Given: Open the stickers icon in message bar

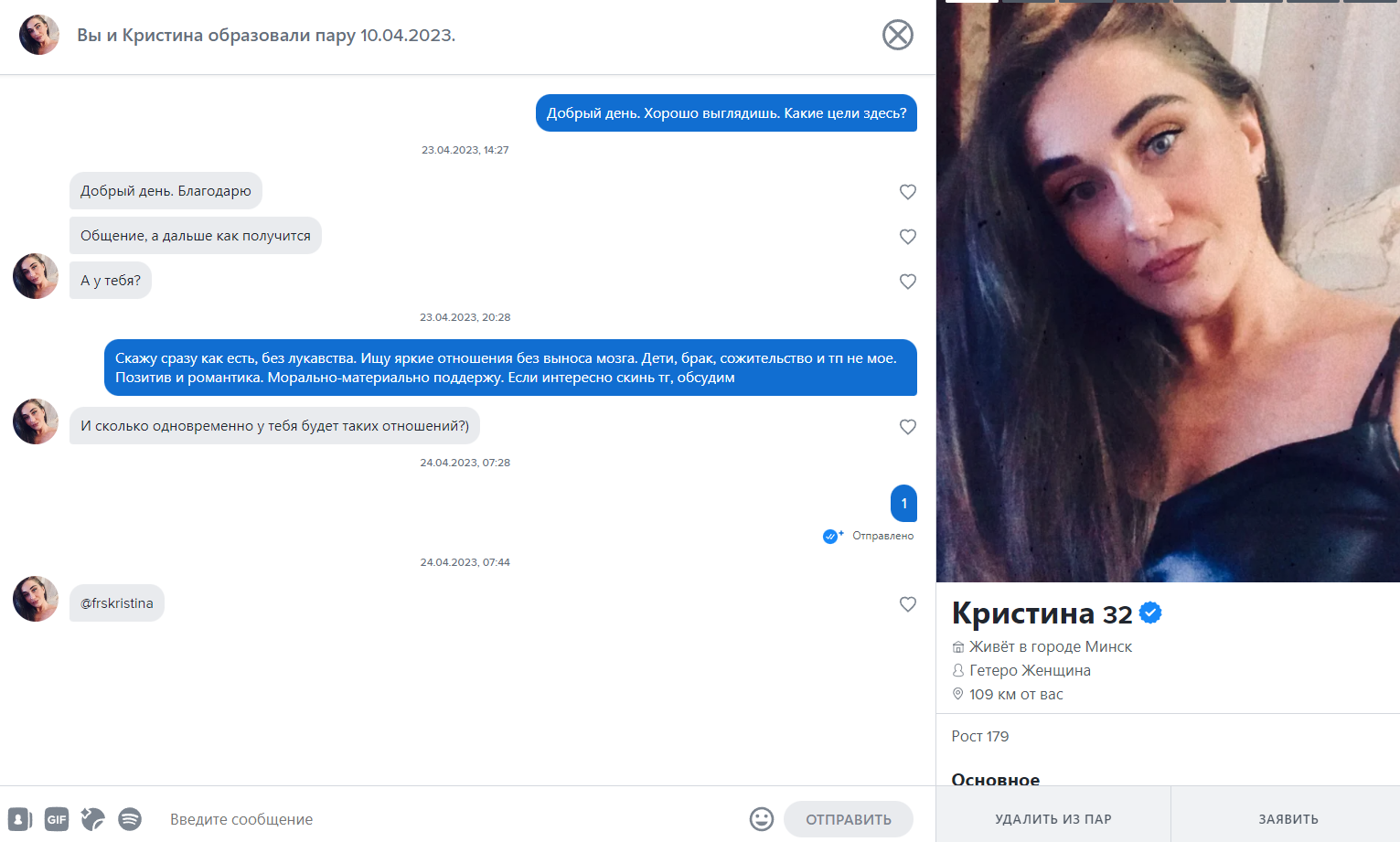Looking at the screenshot, I should pos(92,819).
